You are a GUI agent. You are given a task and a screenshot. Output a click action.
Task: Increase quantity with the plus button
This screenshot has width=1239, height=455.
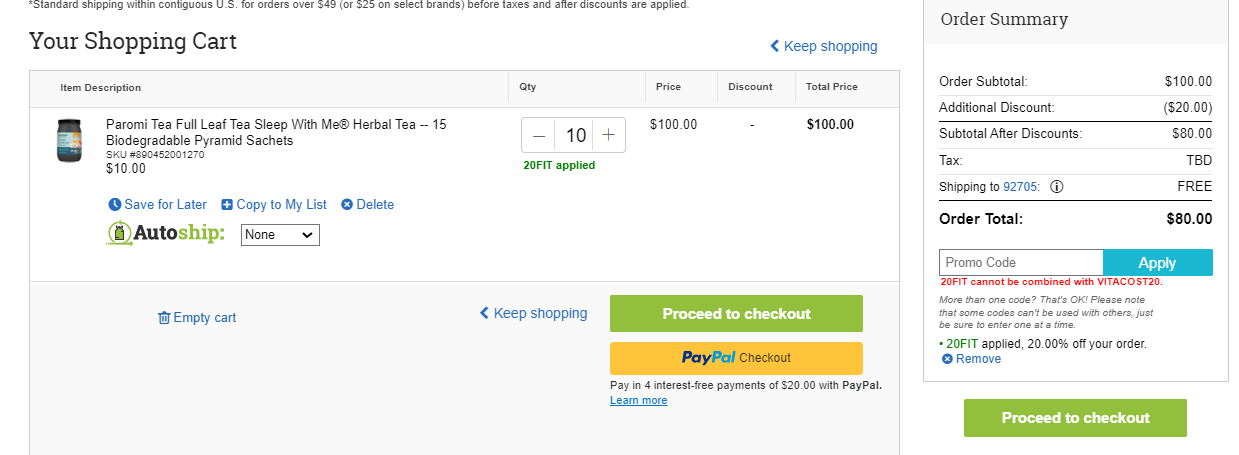click(608, 135)
